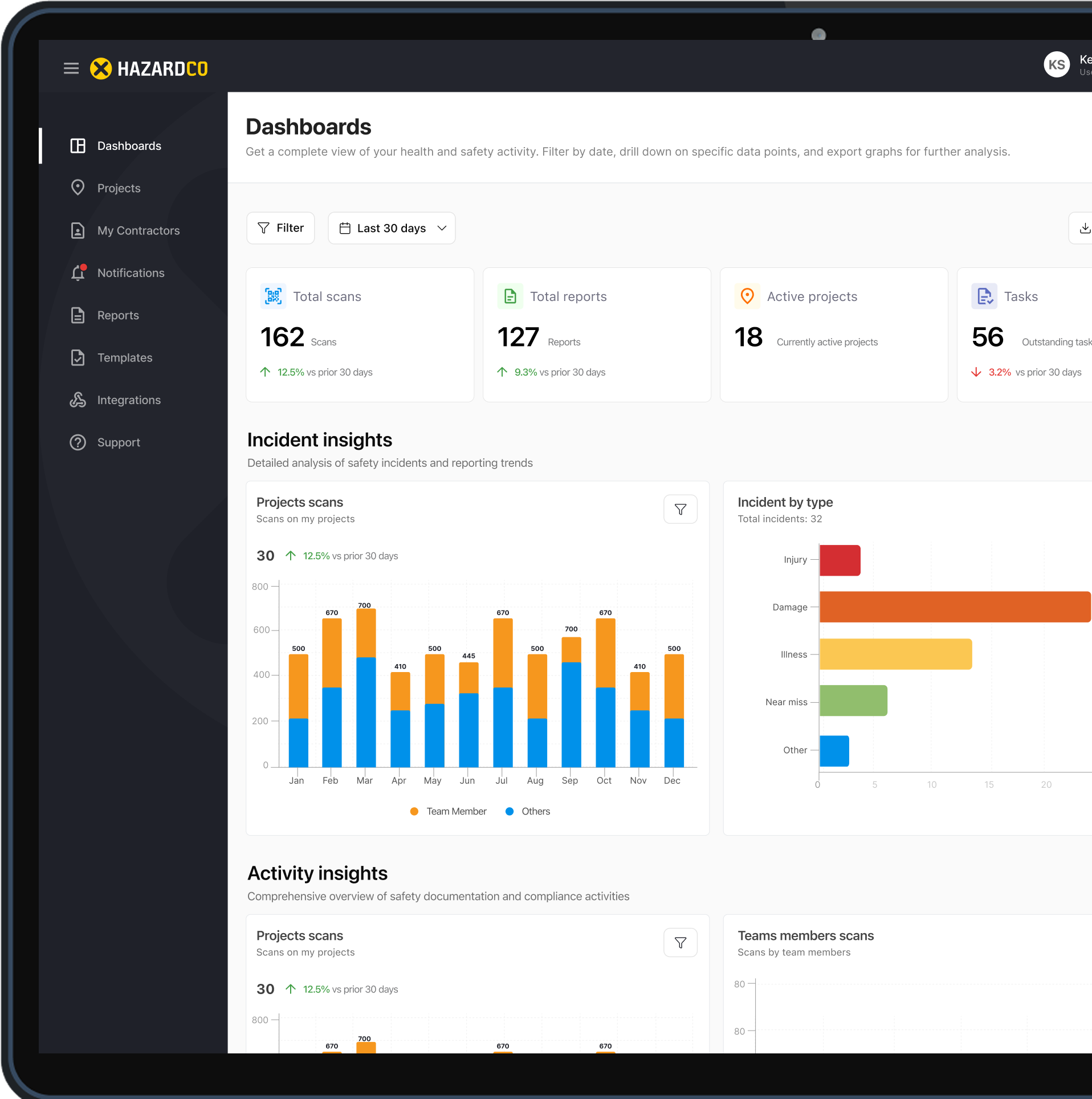The image size is (1092, 1099).
Task: Select Templates in the sidebar
Action: coord(124,358)
